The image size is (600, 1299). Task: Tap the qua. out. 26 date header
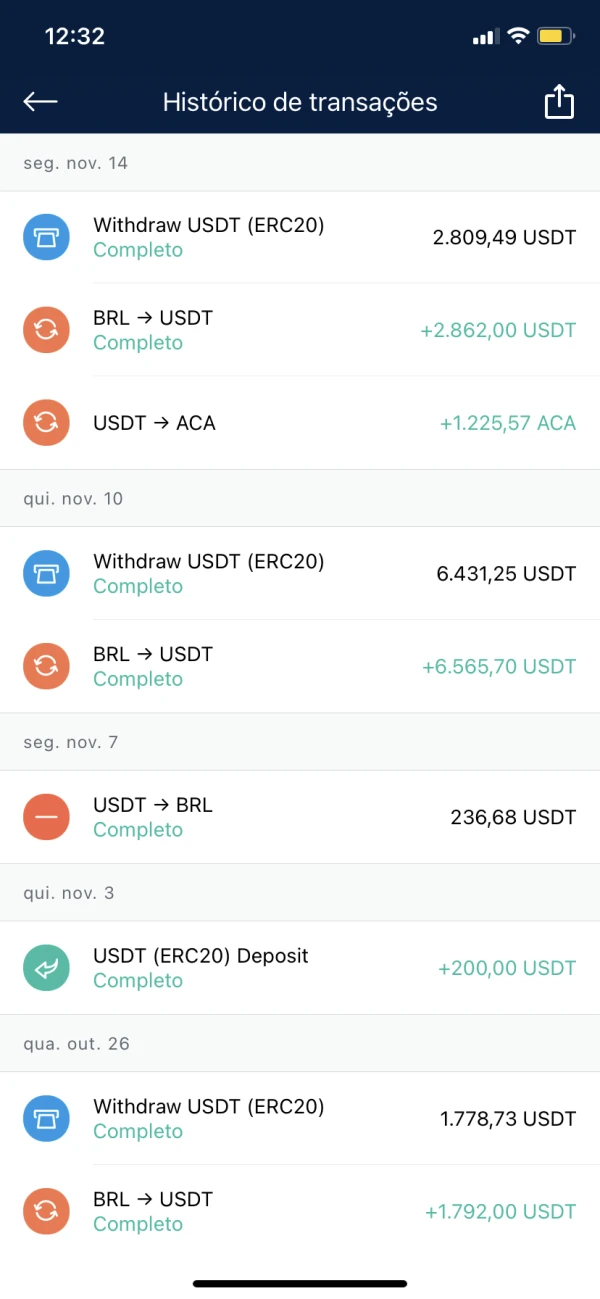77,1043
